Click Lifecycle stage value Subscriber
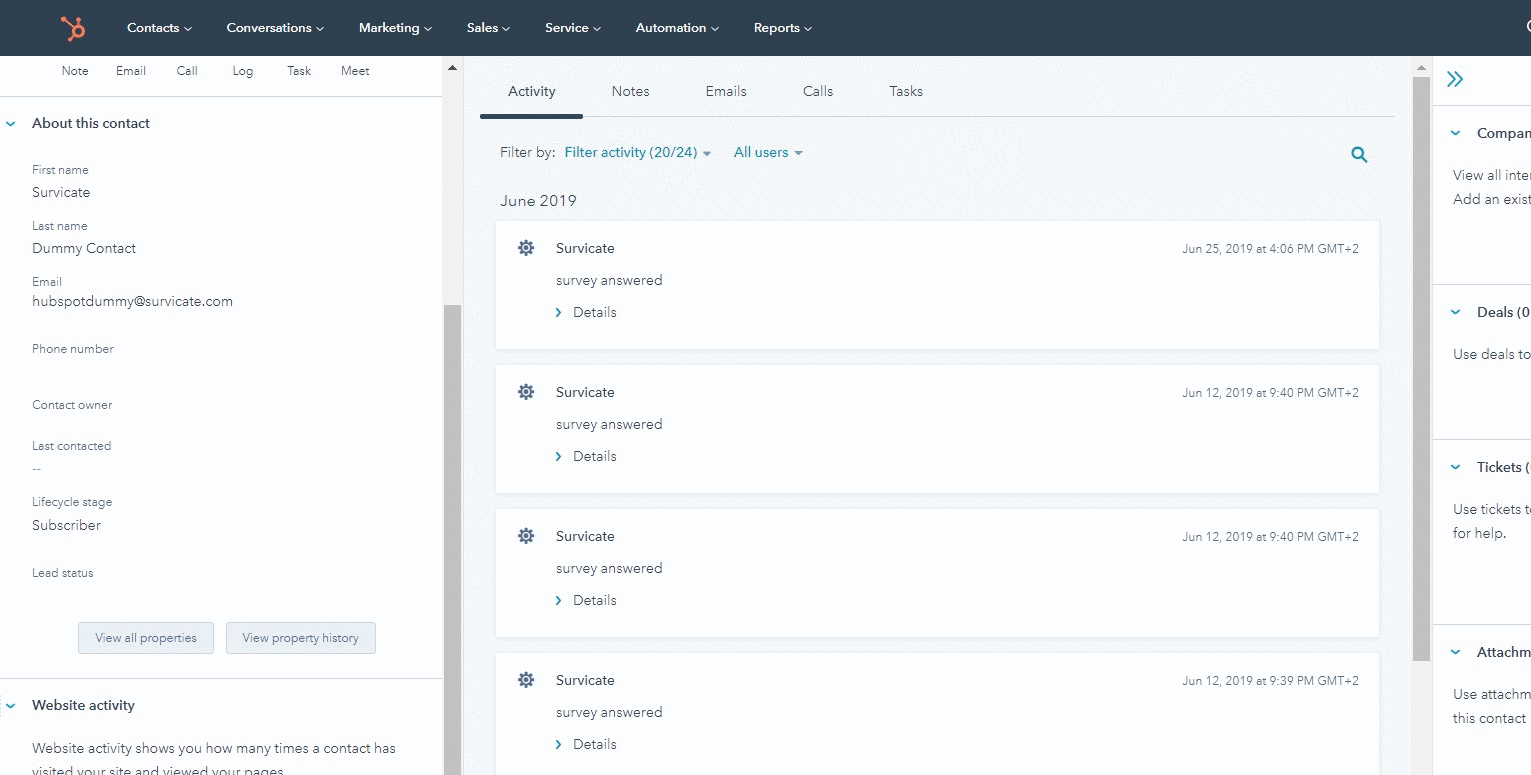 [66, 525]
